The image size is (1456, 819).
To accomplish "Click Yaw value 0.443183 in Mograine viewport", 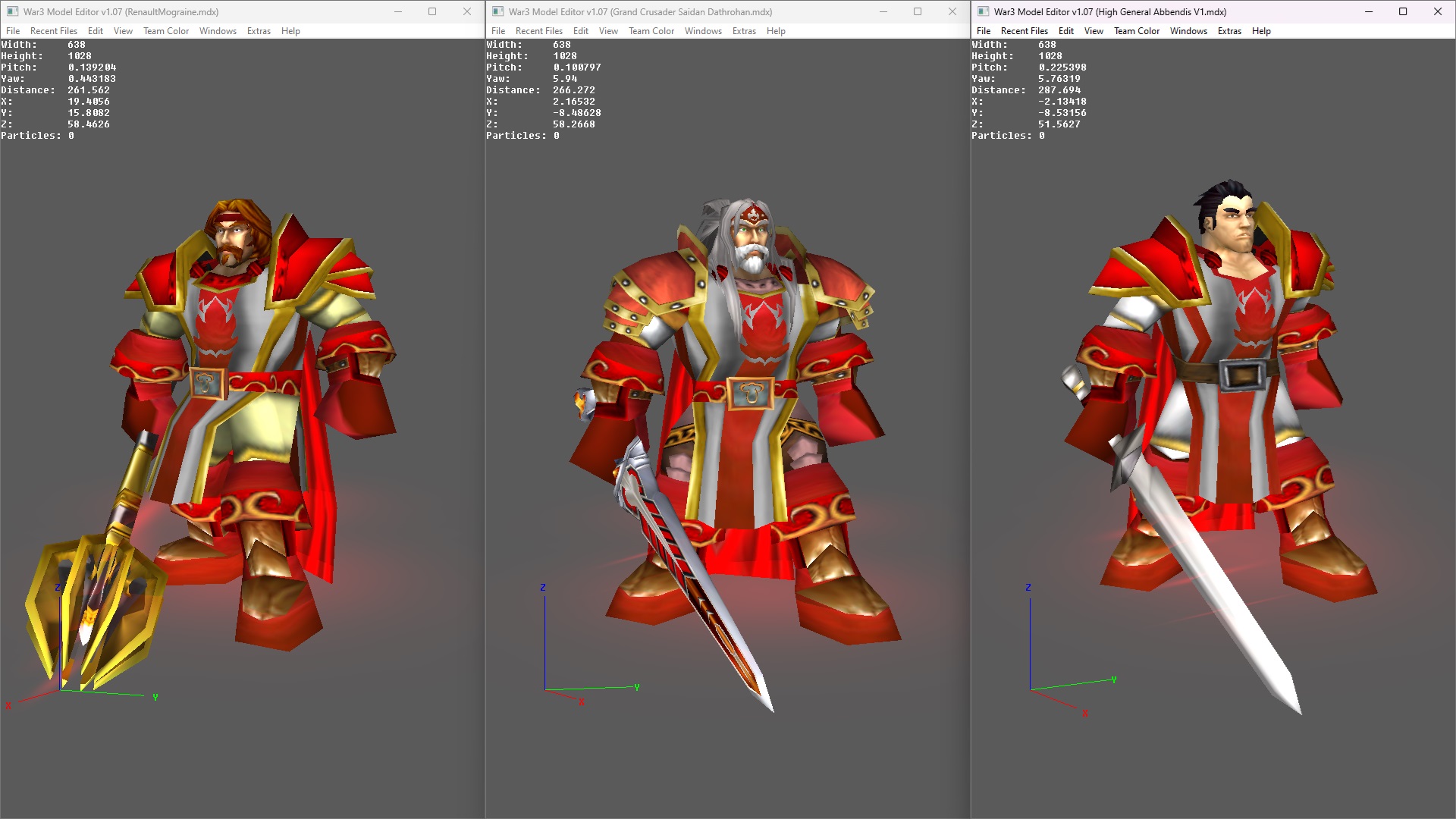I will (92, 79).
